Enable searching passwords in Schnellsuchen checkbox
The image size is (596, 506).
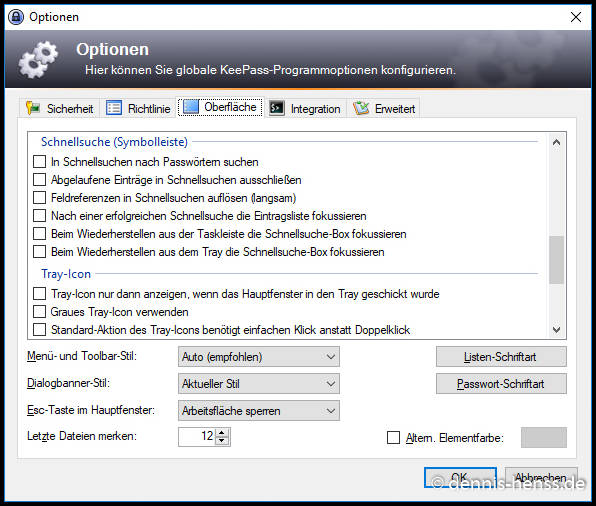[40, 162]
